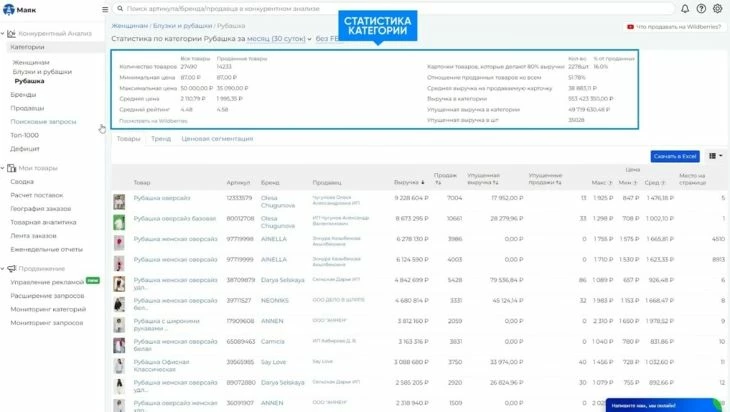Open Еженедельные отчеты
Screen dimensions: 730x412
tap(47, 249)
